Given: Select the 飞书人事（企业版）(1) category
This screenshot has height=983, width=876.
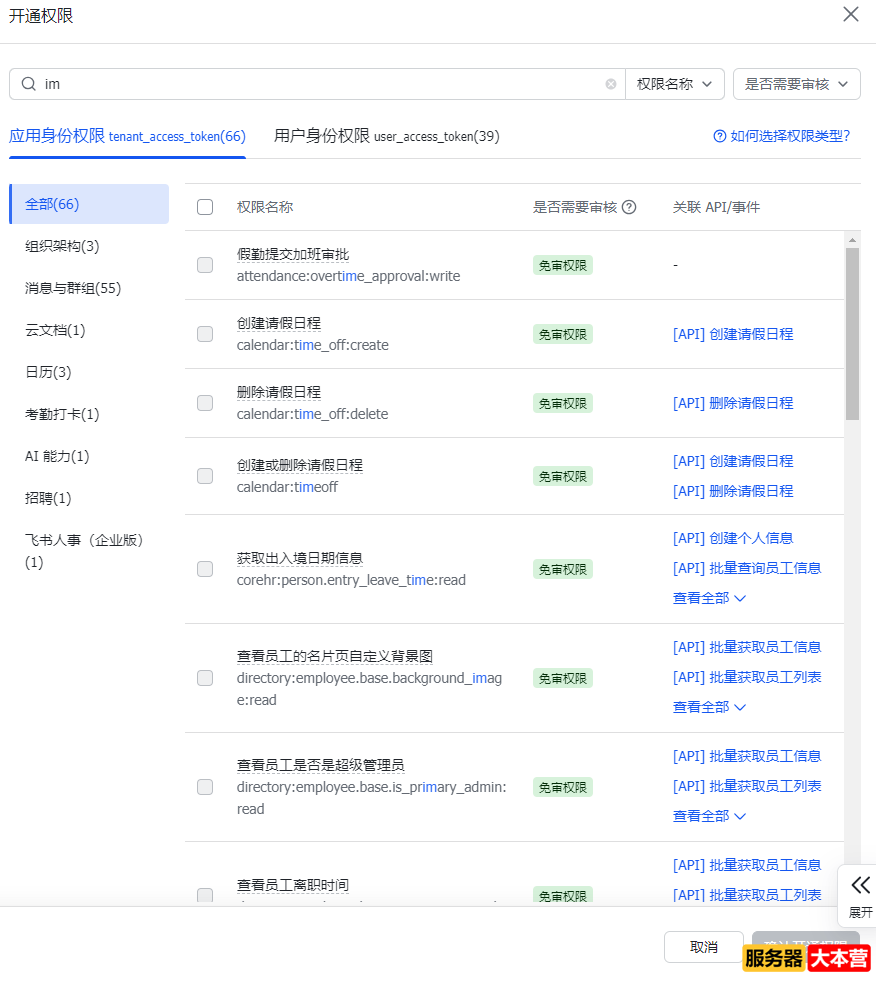Looking at the screenshot, I should click(84, 550).
